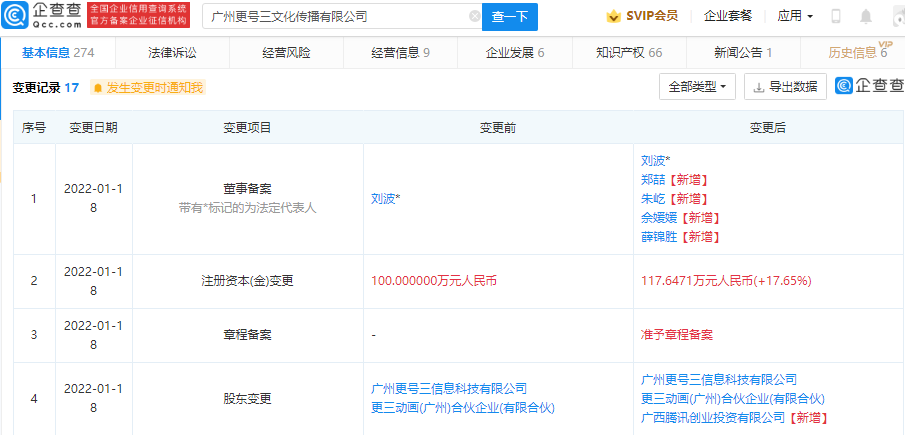The height and width of the screenshot is (435, 905).
Task: Switch to 经营风险 tab
Action: tap(286, 53)
